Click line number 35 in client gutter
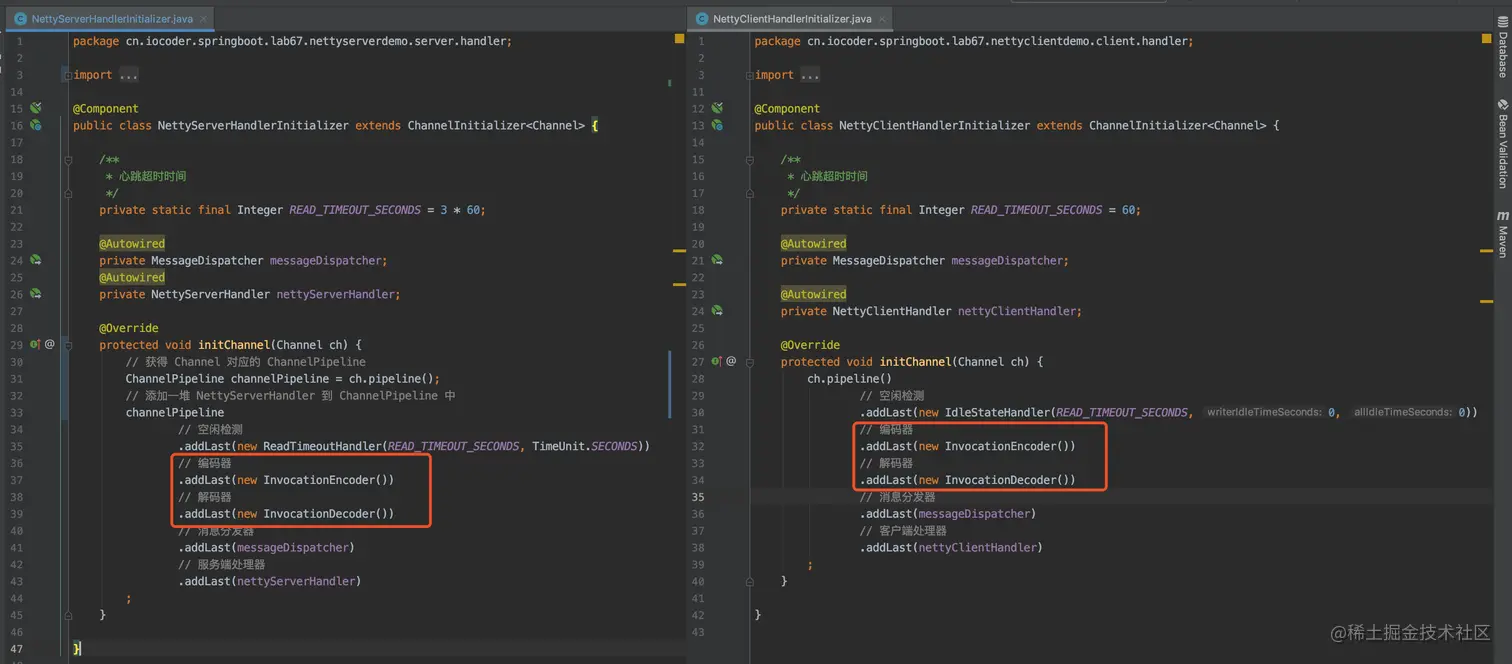Image resolution: width=1512 pixels, height=664 pixels. tap(698, 497)
